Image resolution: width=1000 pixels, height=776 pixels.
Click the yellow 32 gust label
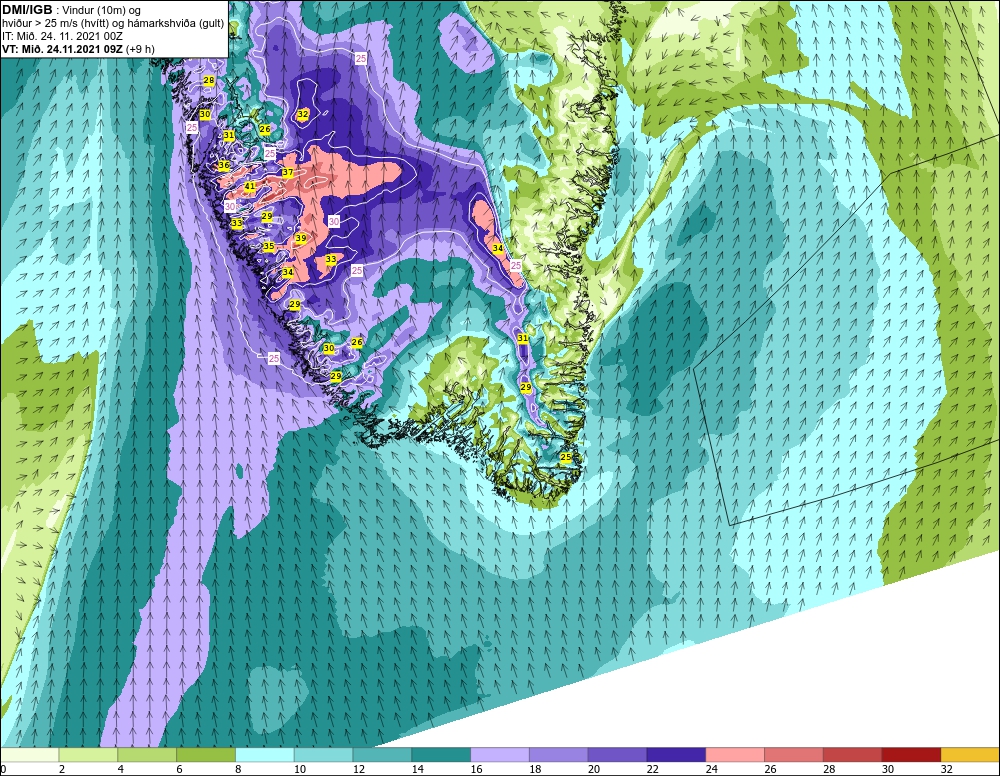click(x=303, y=113)
